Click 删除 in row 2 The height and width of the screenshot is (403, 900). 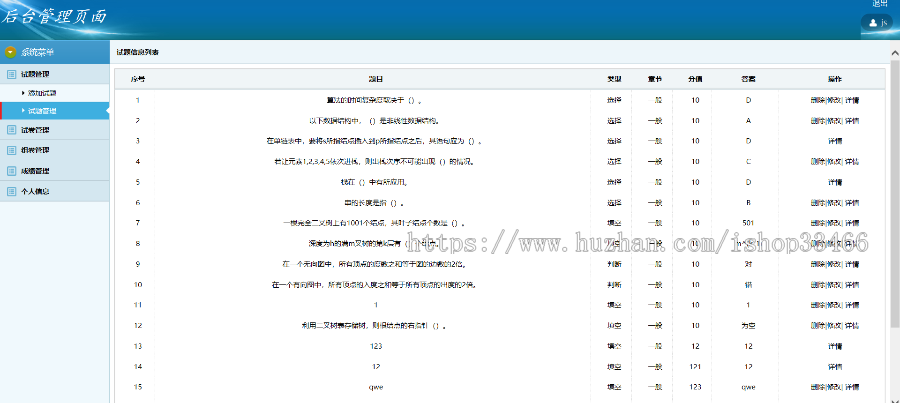(817, 121)
